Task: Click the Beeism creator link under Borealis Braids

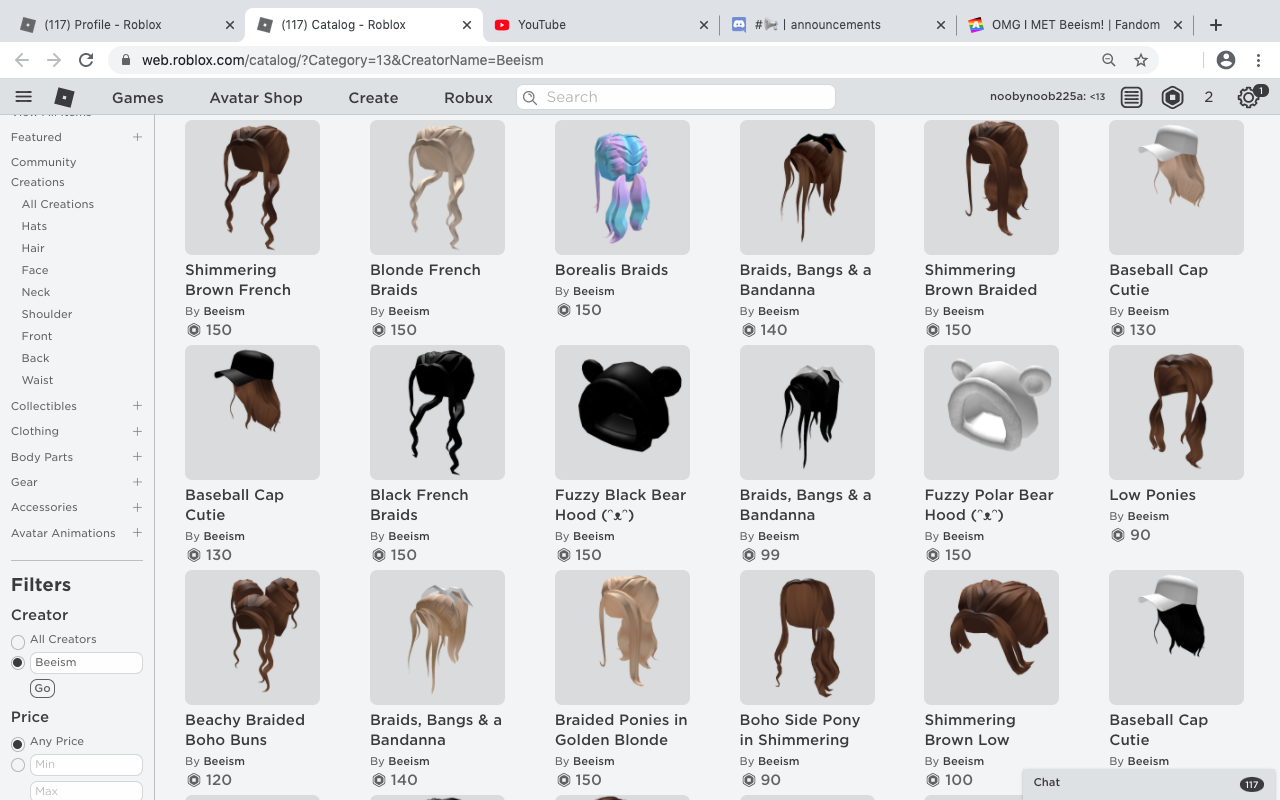Action: [594, 291]
